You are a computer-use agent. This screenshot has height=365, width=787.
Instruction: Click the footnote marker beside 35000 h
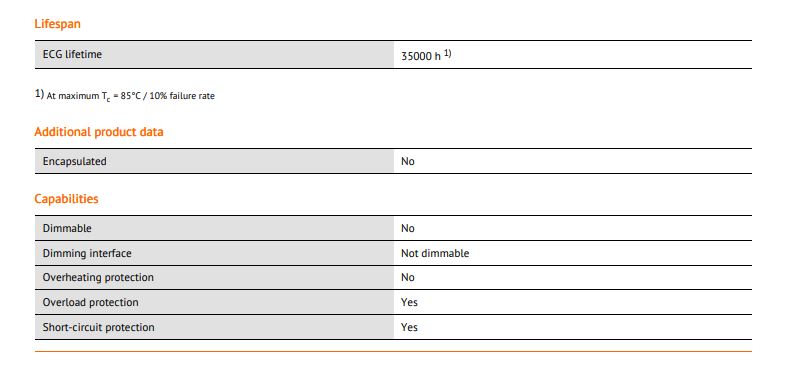[448, 54]
